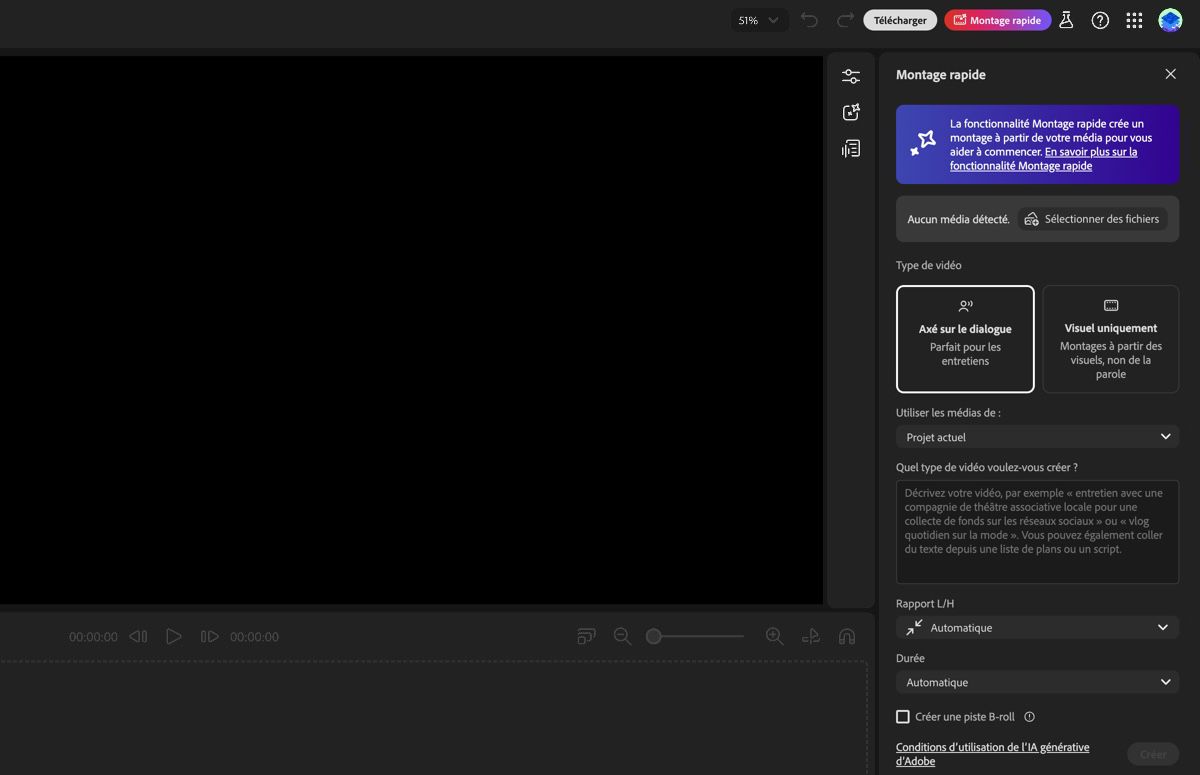Click the Créer button
This screenshot has height=775, width=1200.
pos(1153,754)
